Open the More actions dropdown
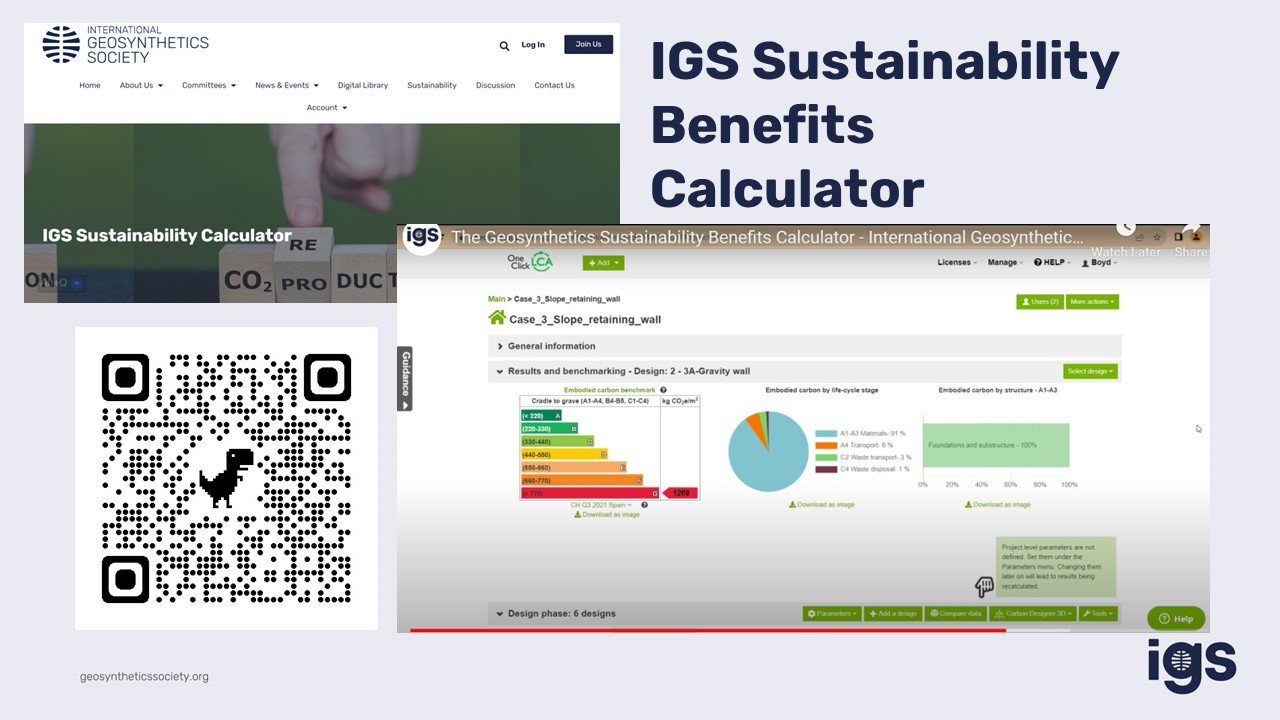The image size is (1280, 720). [x=1092, y=301]
